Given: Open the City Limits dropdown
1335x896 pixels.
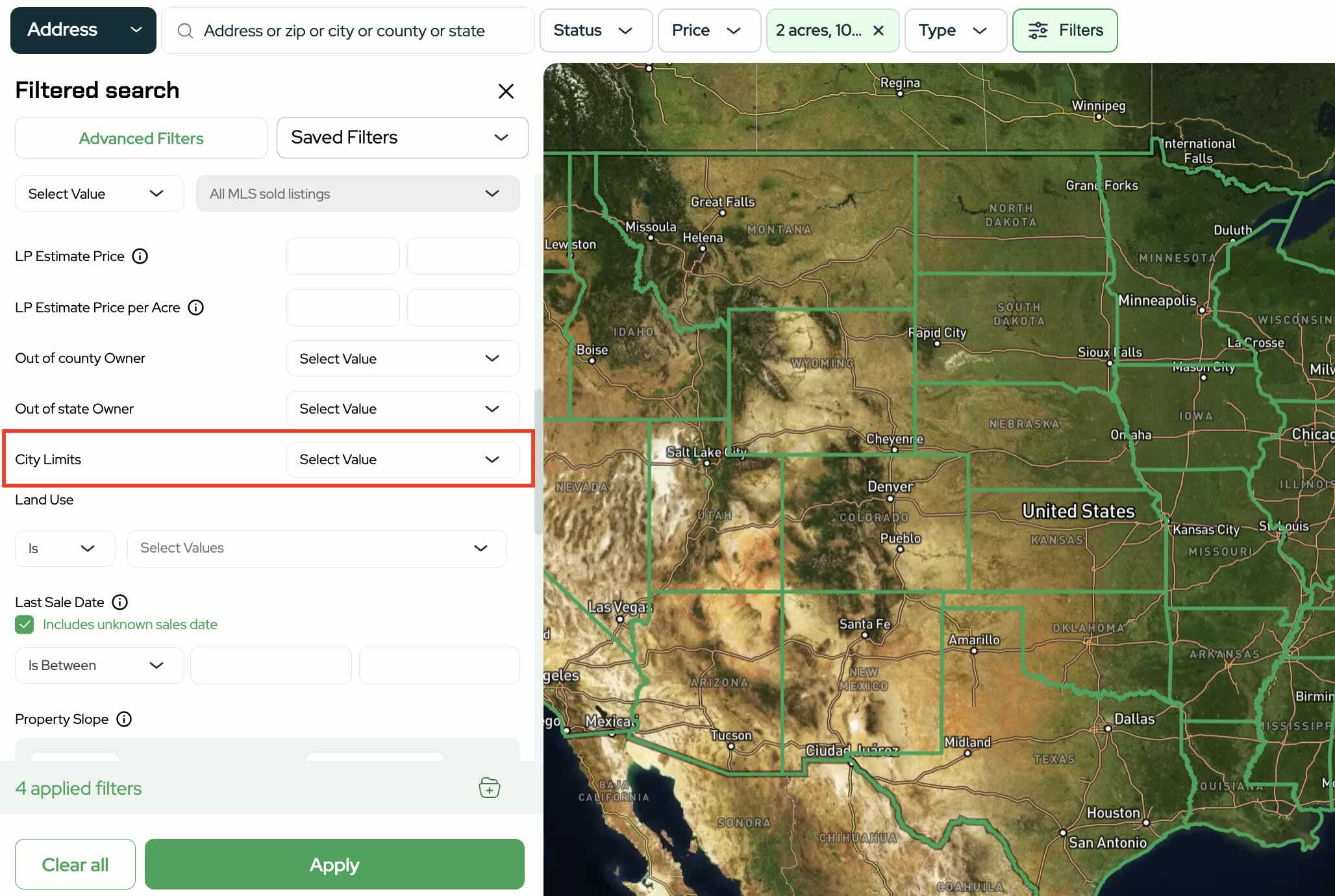Looking at the screenshot, I should coord(403,459).
